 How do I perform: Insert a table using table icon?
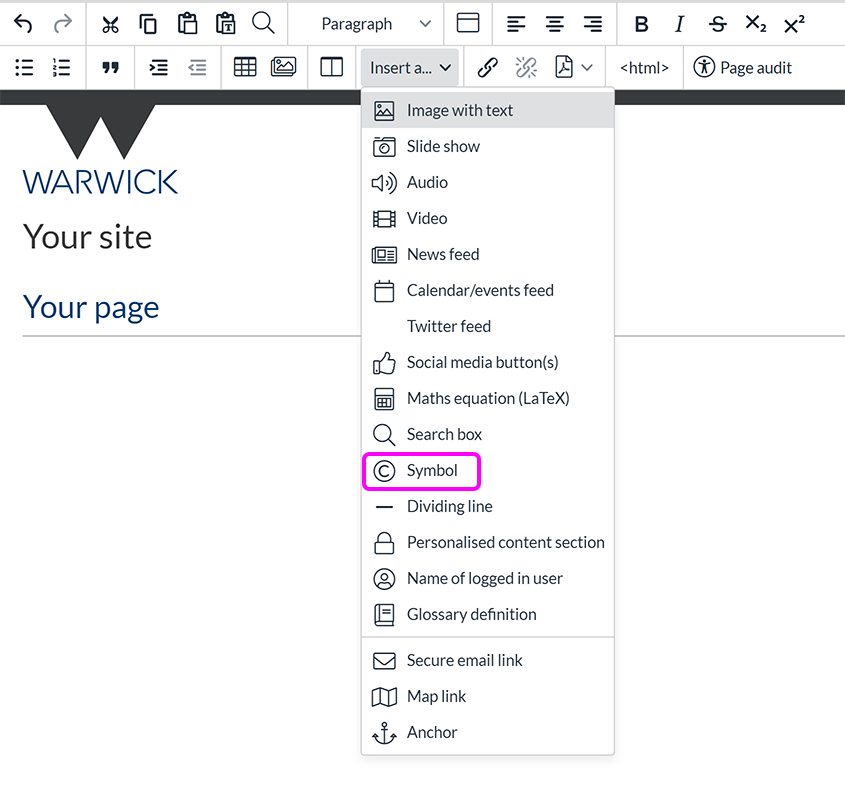245,67
